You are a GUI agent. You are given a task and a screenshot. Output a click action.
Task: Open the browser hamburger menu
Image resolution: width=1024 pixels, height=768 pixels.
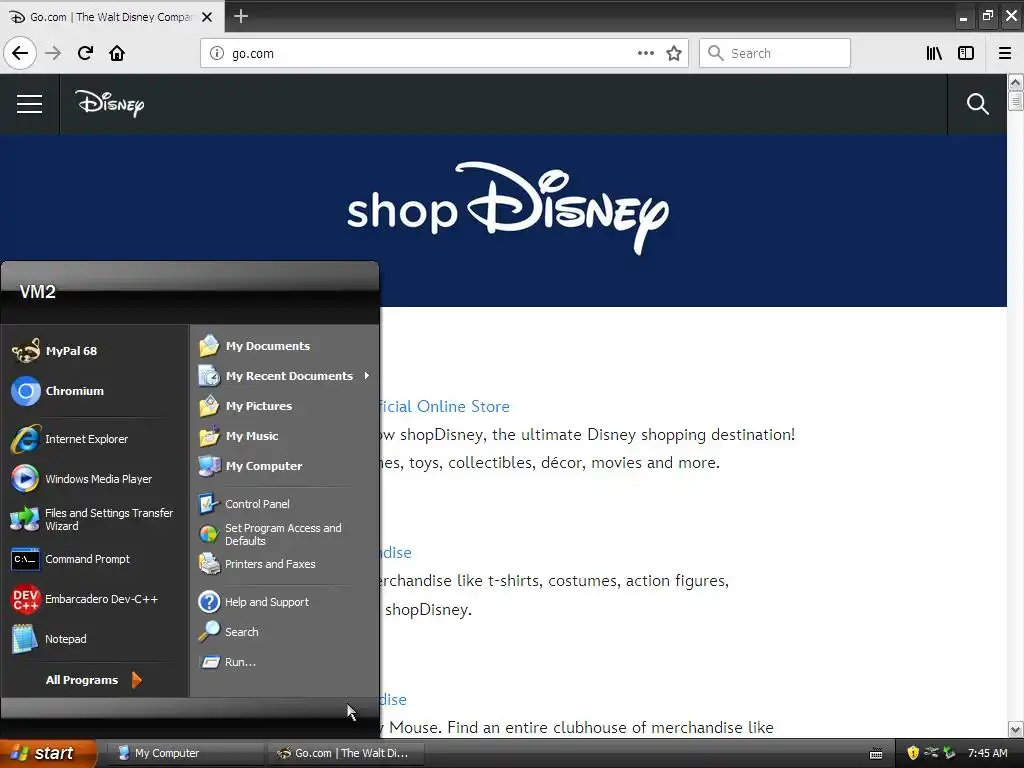[1005, 53]
